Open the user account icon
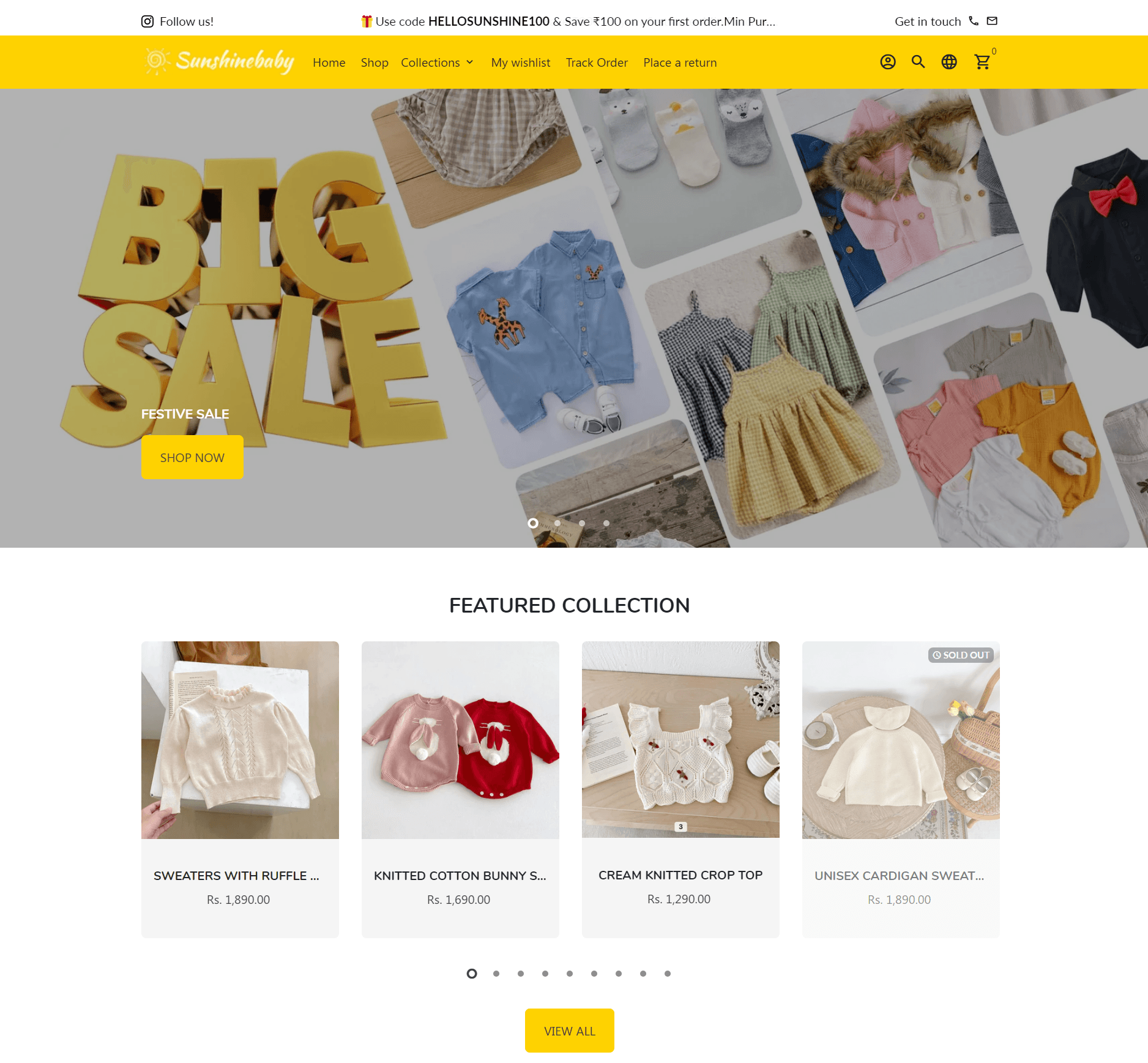 click(x=888, y=62)
